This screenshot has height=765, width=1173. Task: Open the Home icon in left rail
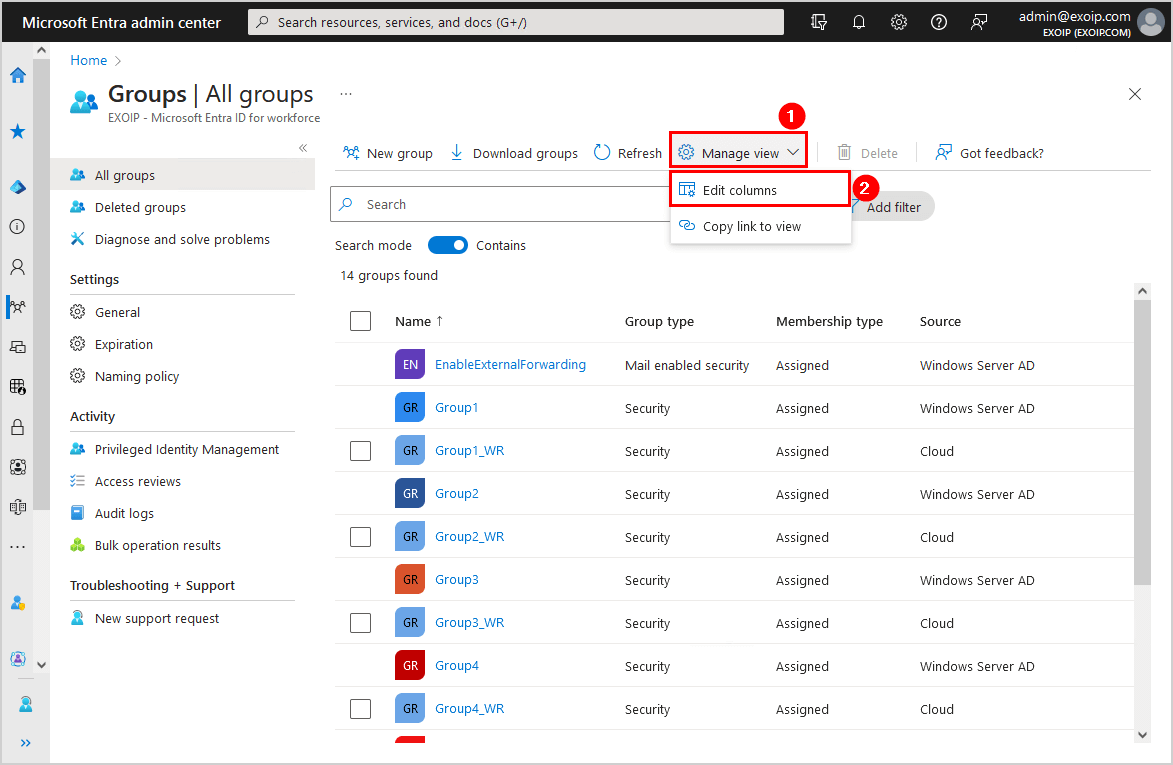coord(18,75)
